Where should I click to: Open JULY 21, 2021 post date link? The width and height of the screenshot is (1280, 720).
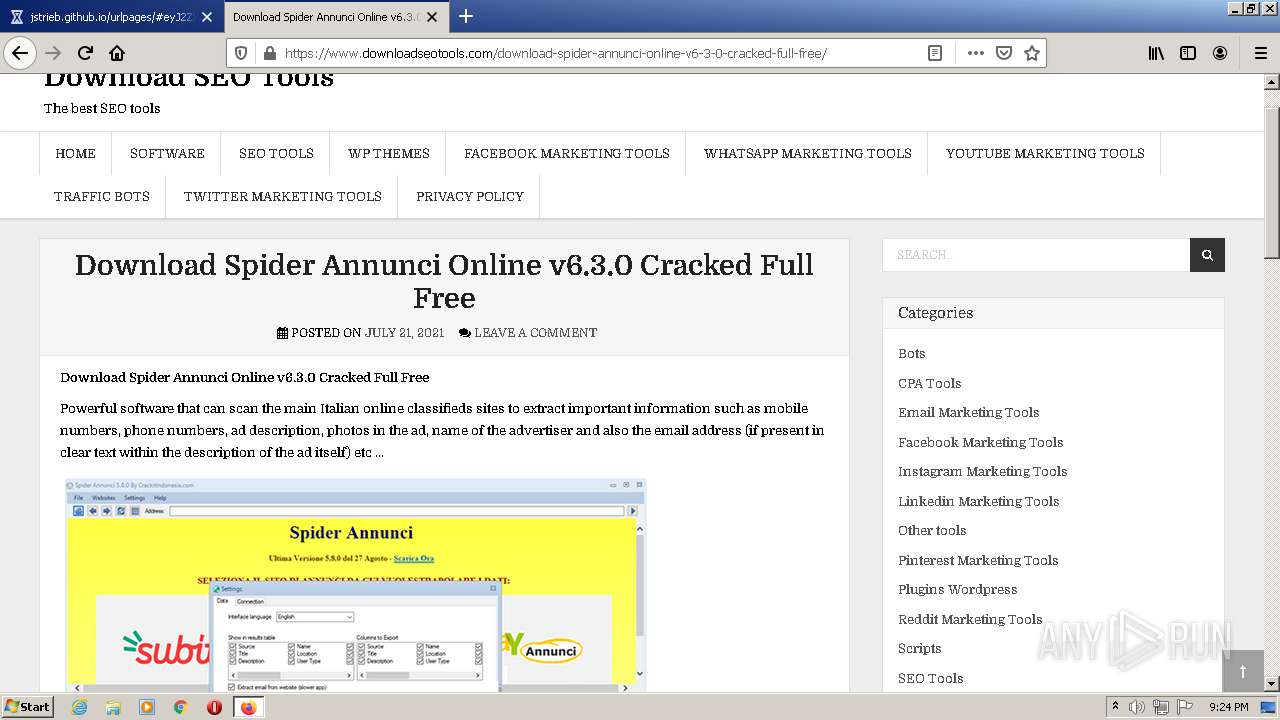tap(404, 332)
